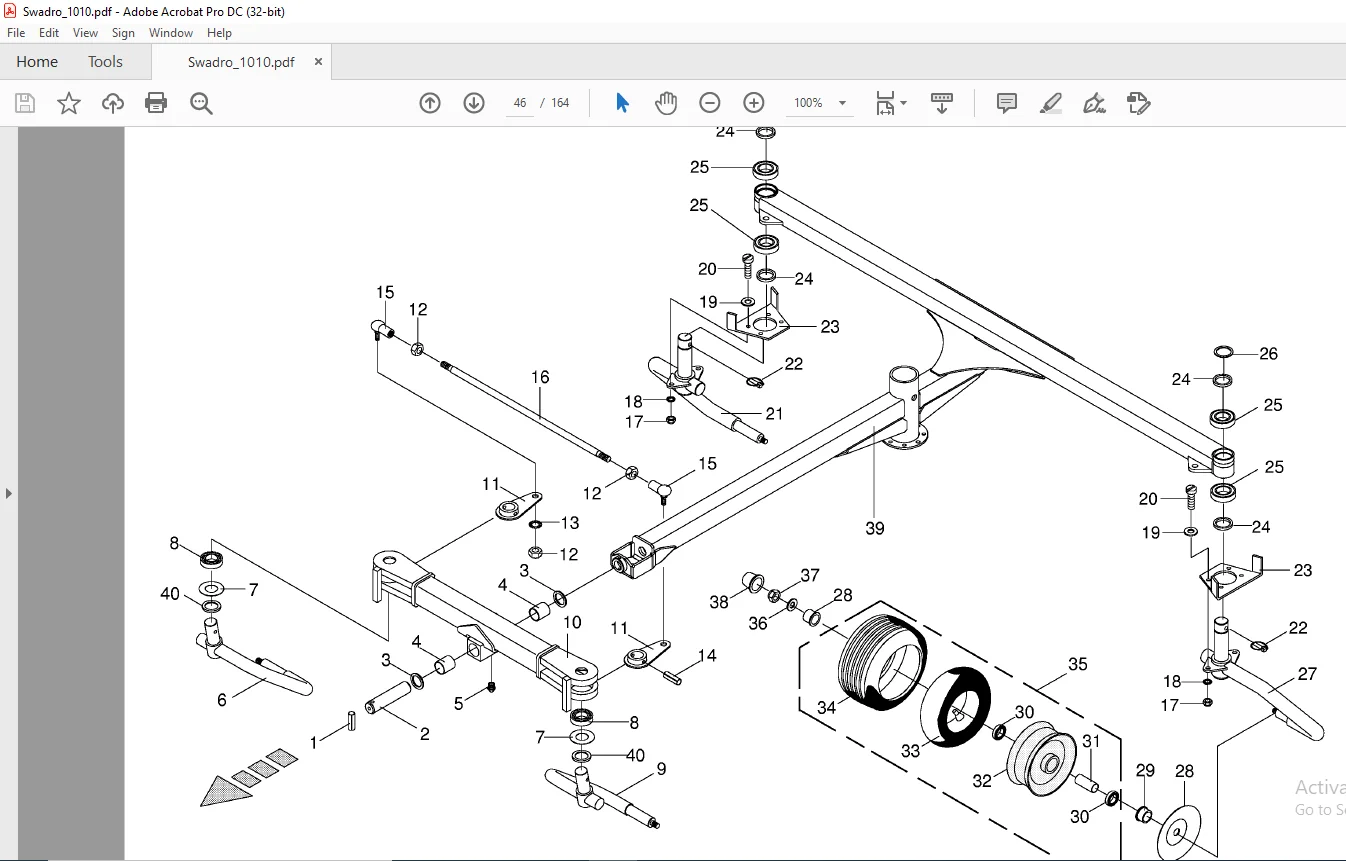1346x861 pixels.
Task: Open the zoom level dropdown arrow
Action: tap(842, 103)
